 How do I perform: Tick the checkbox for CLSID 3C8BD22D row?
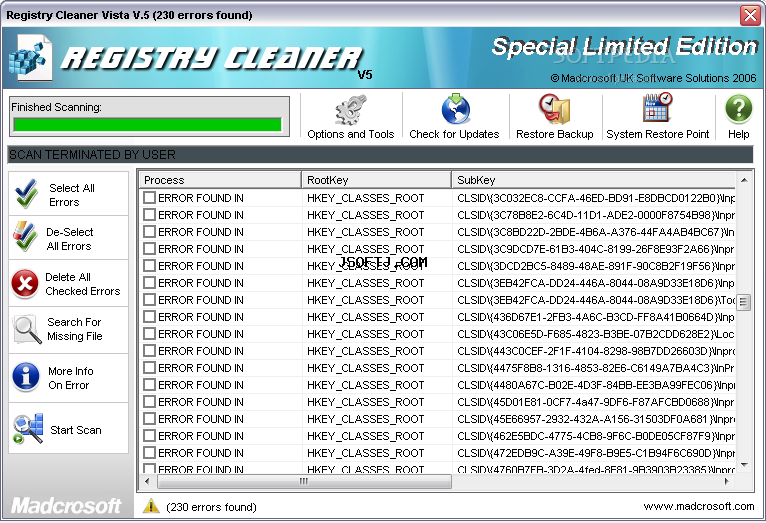[149, 231]
